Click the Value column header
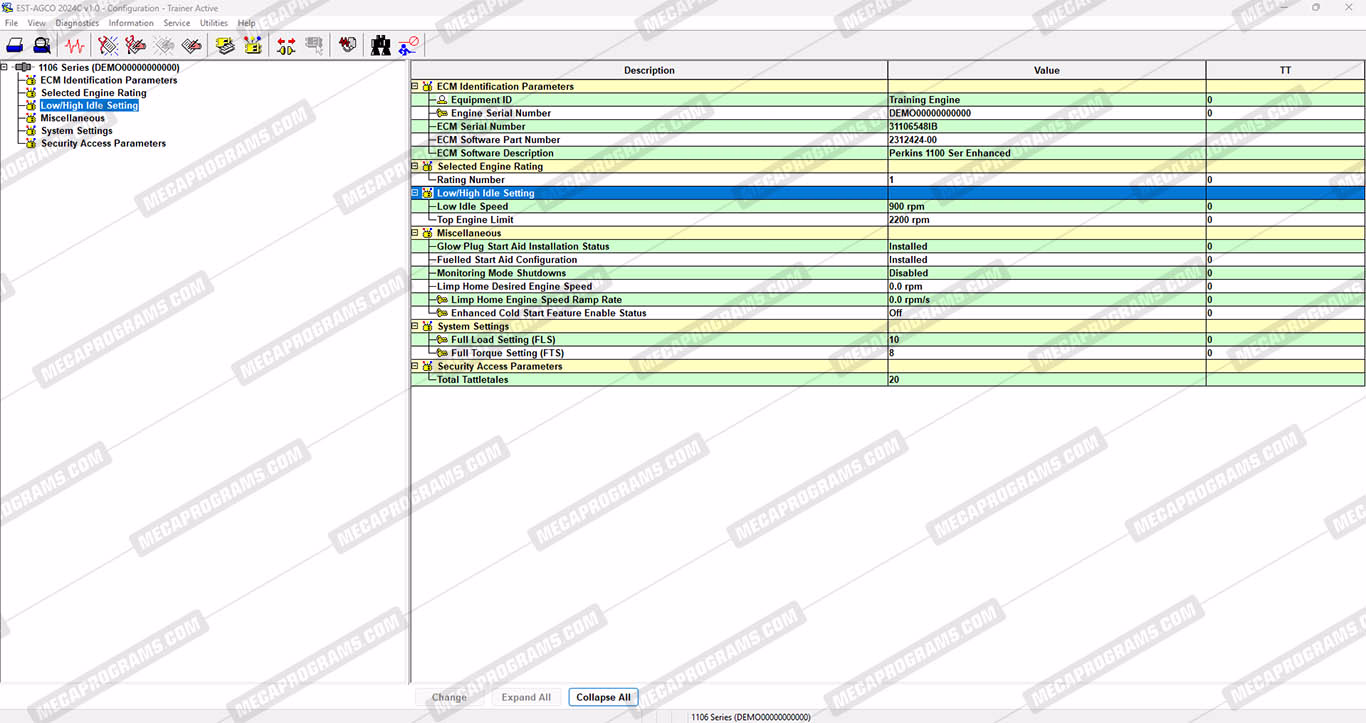Image resolution: width=1366 pixels, height=723 pixels. tap(1046, 70)
